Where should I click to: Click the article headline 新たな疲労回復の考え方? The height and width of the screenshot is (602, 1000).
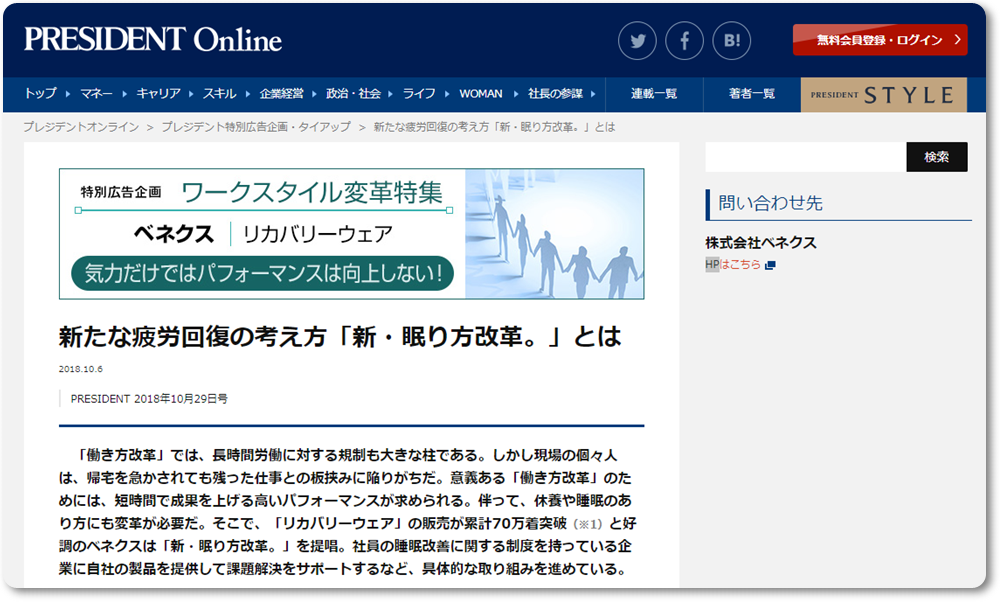340,337
